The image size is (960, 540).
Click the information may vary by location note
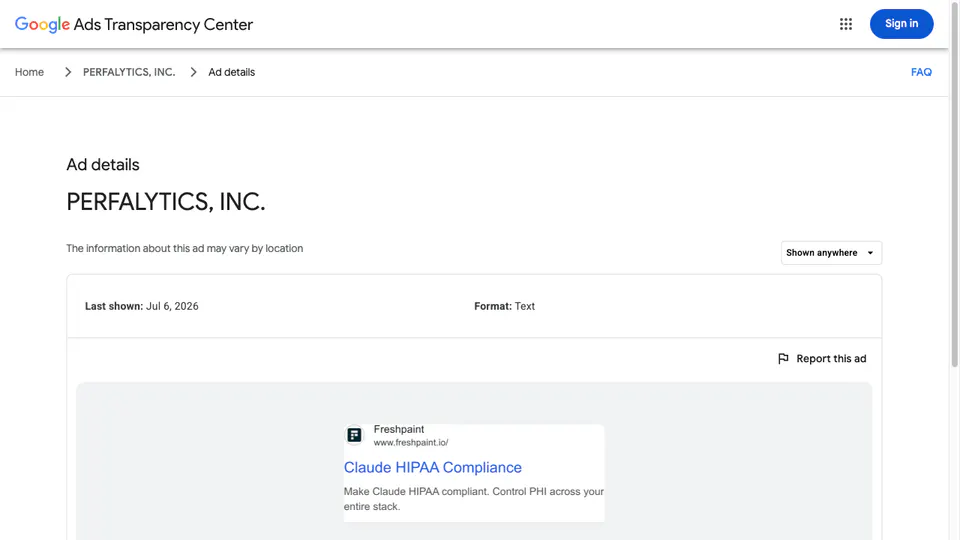coord(185,249)
